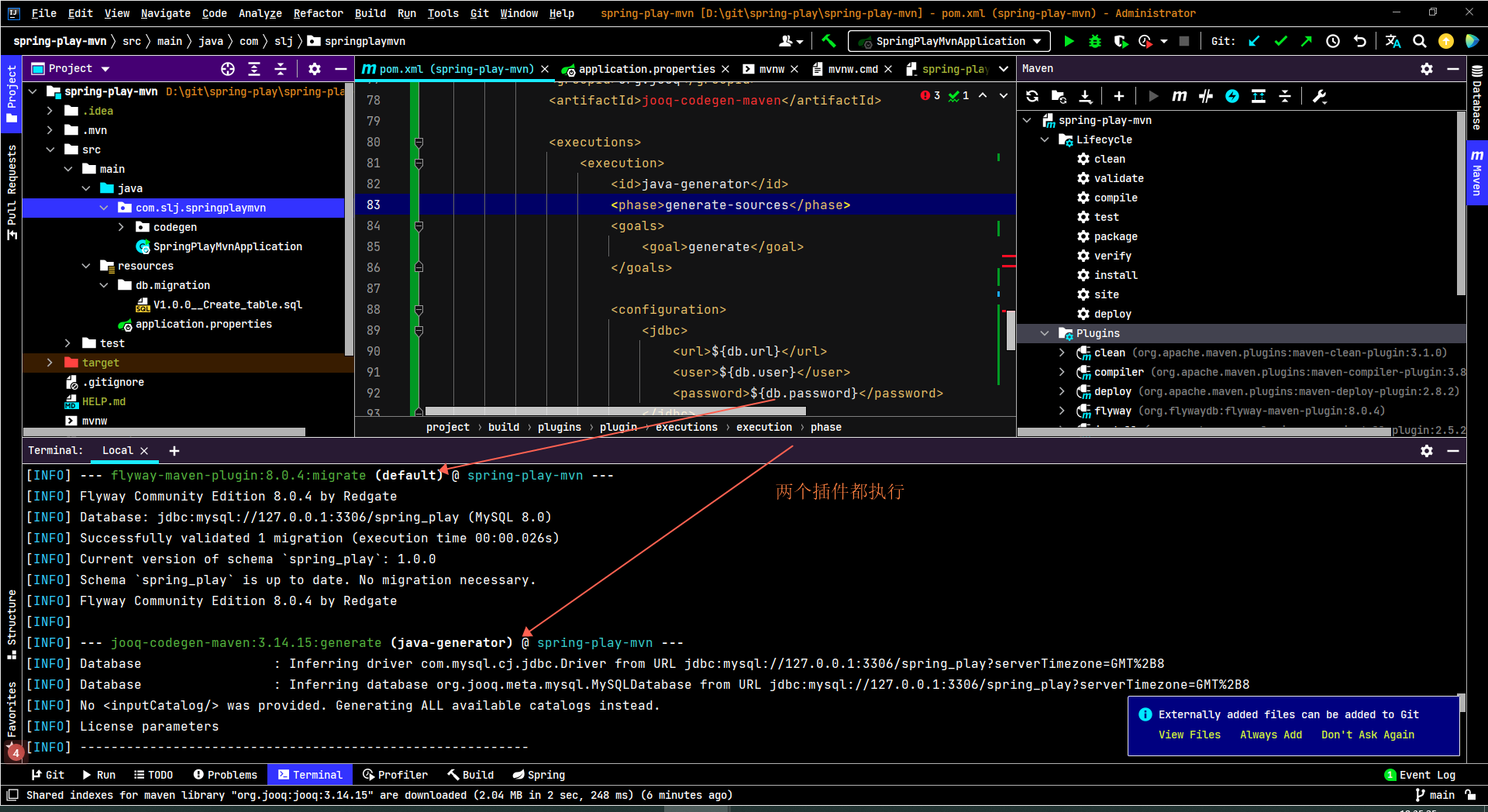Hide the Maven tool window

pyautogui.click(x=1452, y=69)
